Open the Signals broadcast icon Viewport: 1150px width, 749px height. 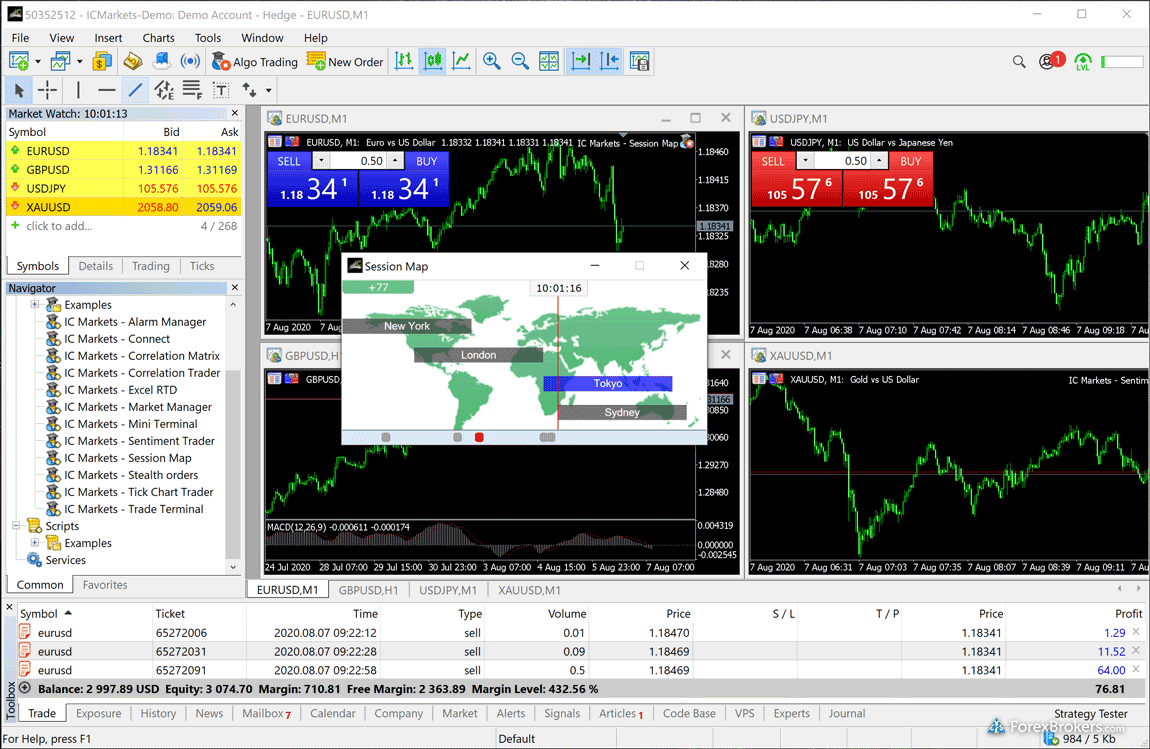coord(190,62)
